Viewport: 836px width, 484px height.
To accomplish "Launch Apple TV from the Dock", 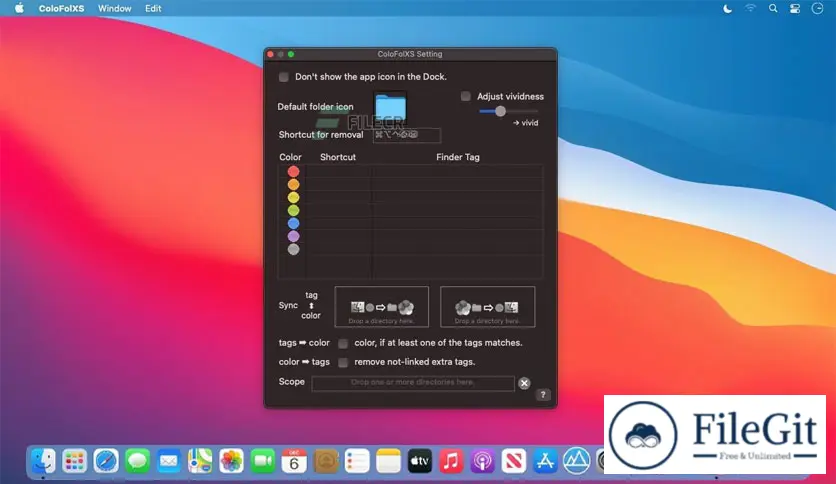I will coord(420,461).
